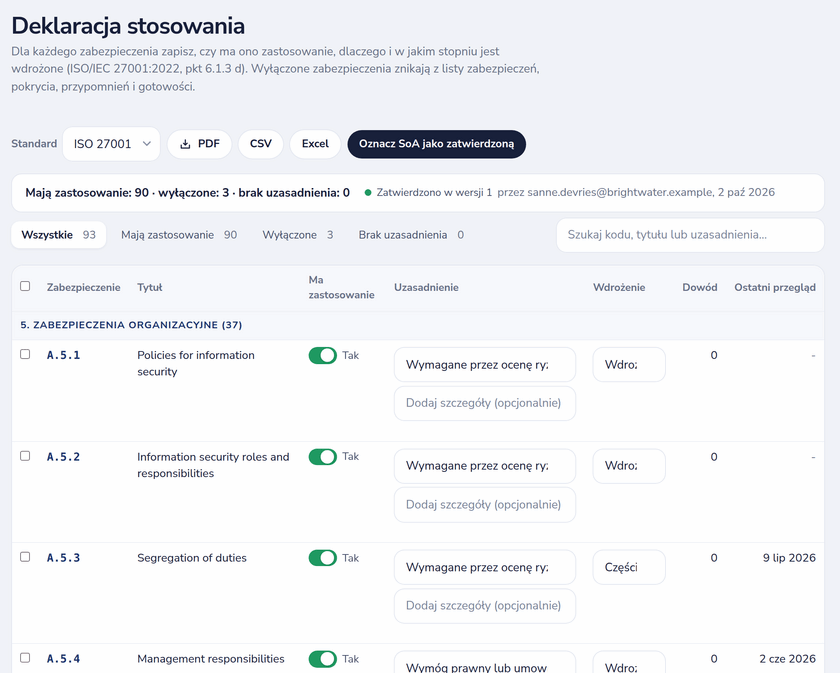Open justification dropdown for A.5.3
840x673 pixels.
(485, 567)
